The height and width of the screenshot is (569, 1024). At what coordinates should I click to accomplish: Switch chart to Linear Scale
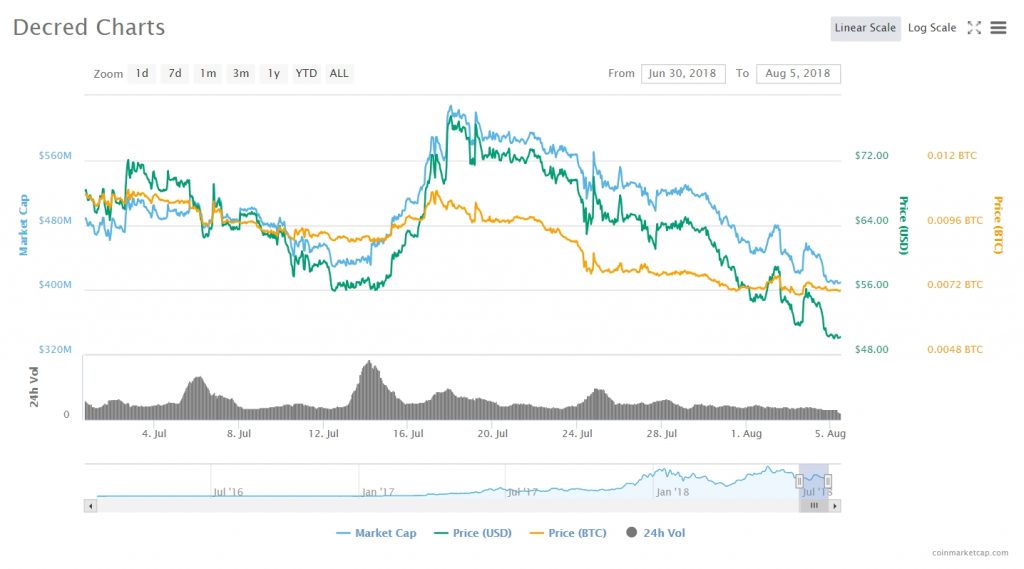coord(865,28)
